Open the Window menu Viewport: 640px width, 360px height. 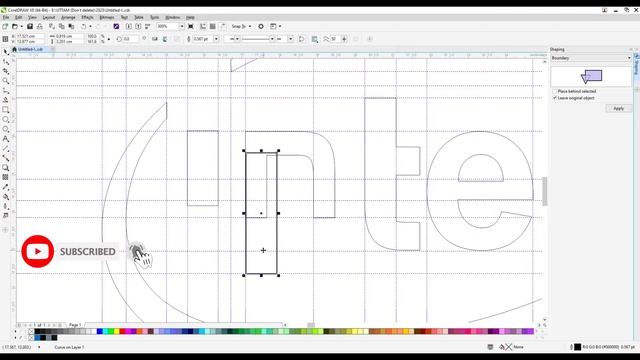click(172, 18)
